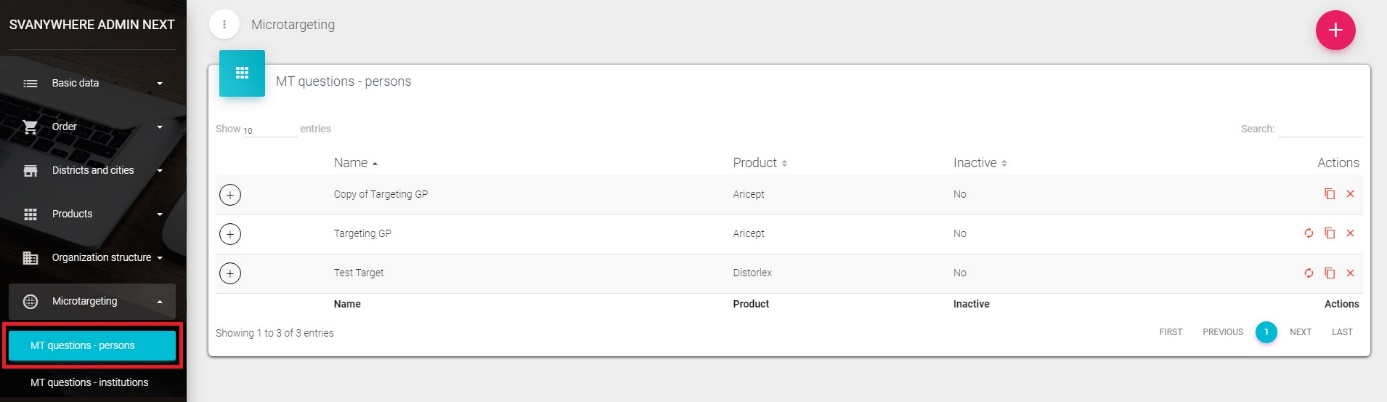Select MT questions - institutions item
This screenshot has height=402, width=1387.
coord(90,382)
